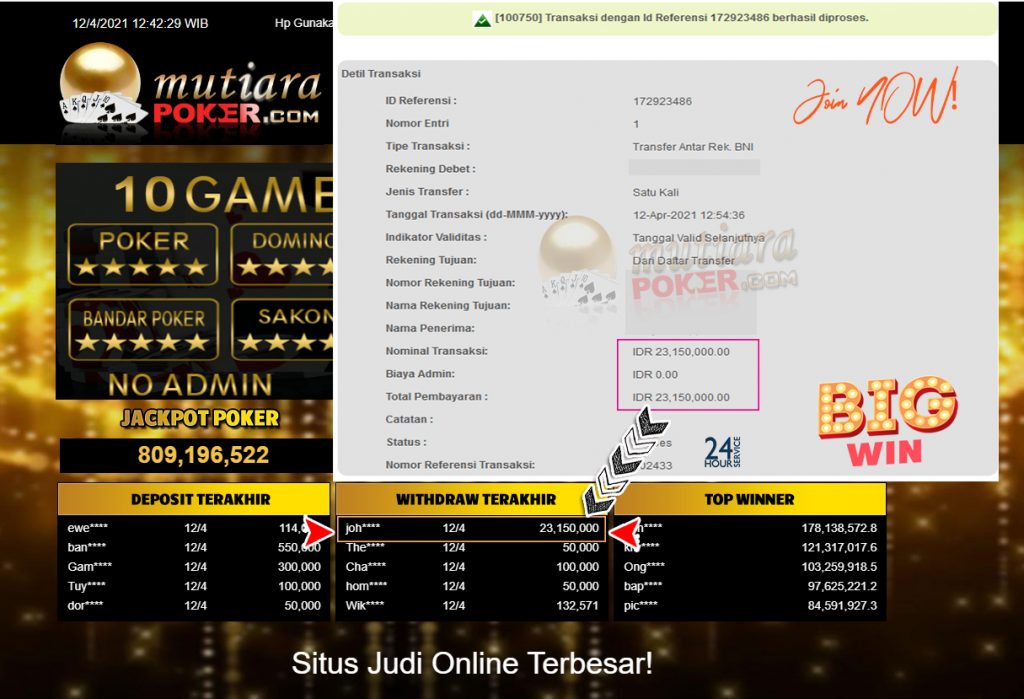Select the DEPOSIT TERAKHIR header
Image resolution: width=1024 pixels, height=699 pixels.
194,499
